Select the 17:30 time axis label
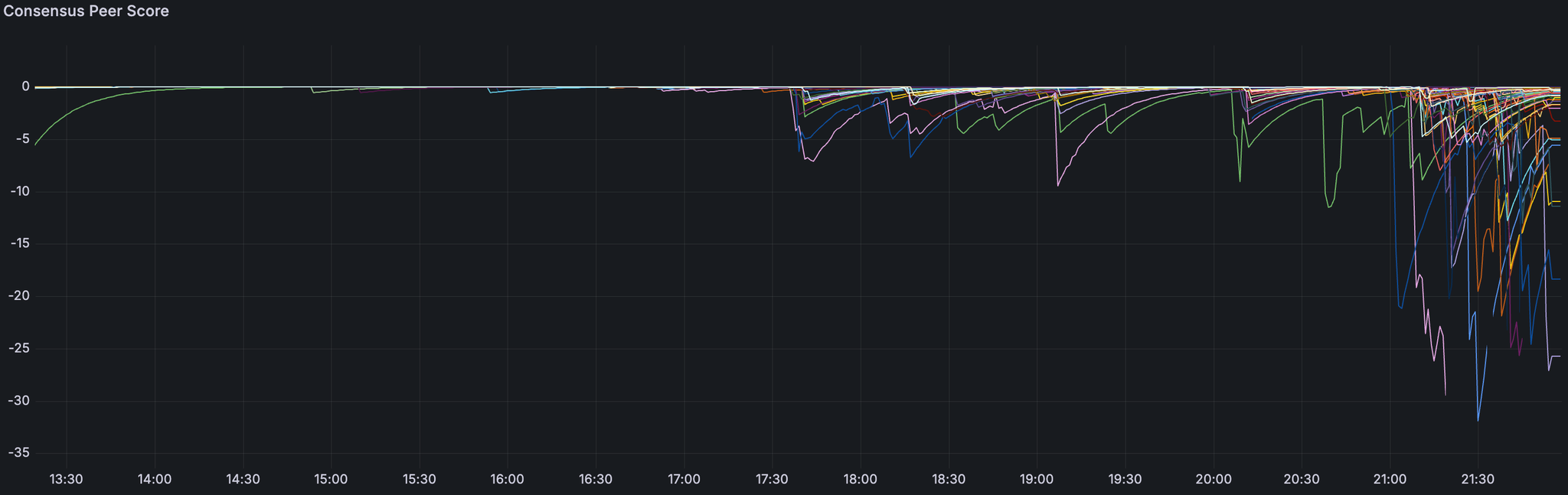 coord(772,480)
